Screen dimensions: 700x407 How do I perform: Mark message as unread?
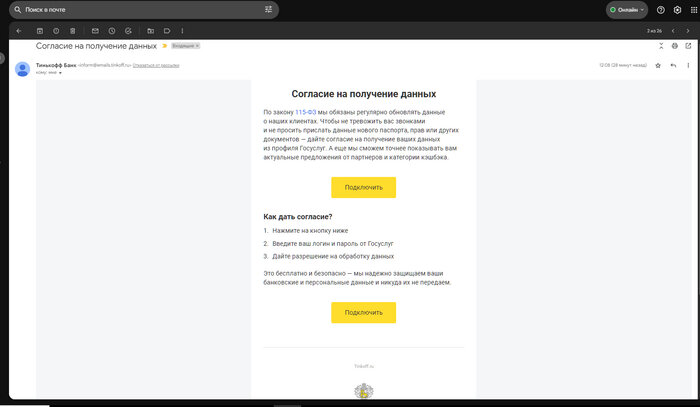(x=95, y=31)
